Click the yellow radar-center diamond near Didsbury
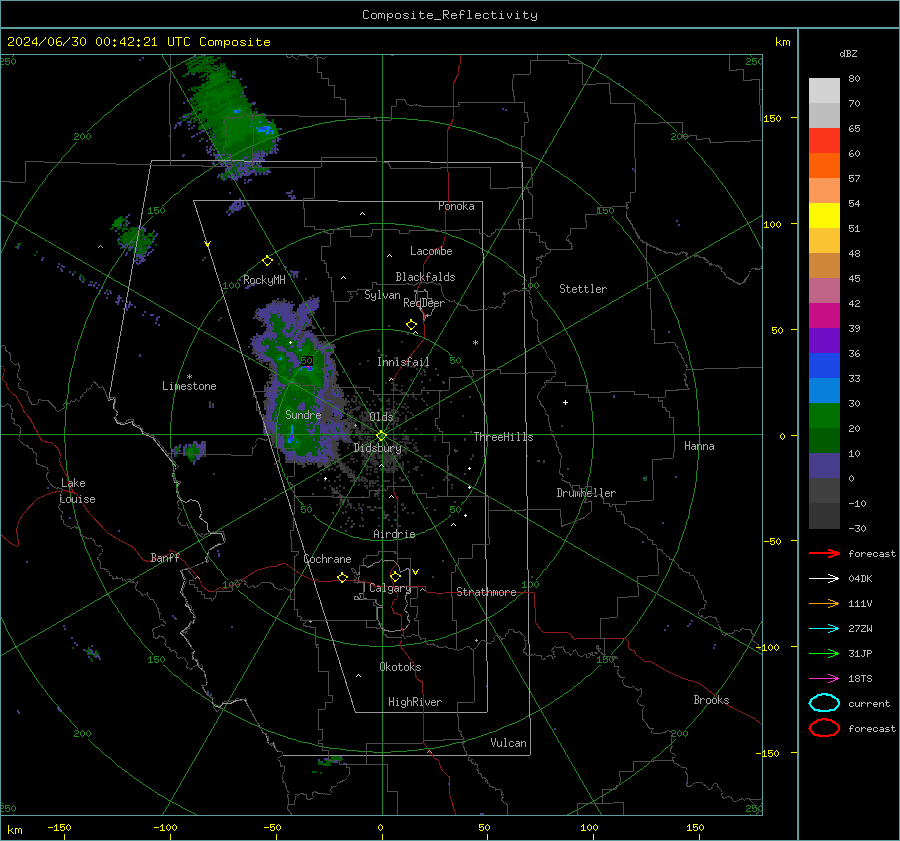This screenshot has height=841, width=900. 381,436
